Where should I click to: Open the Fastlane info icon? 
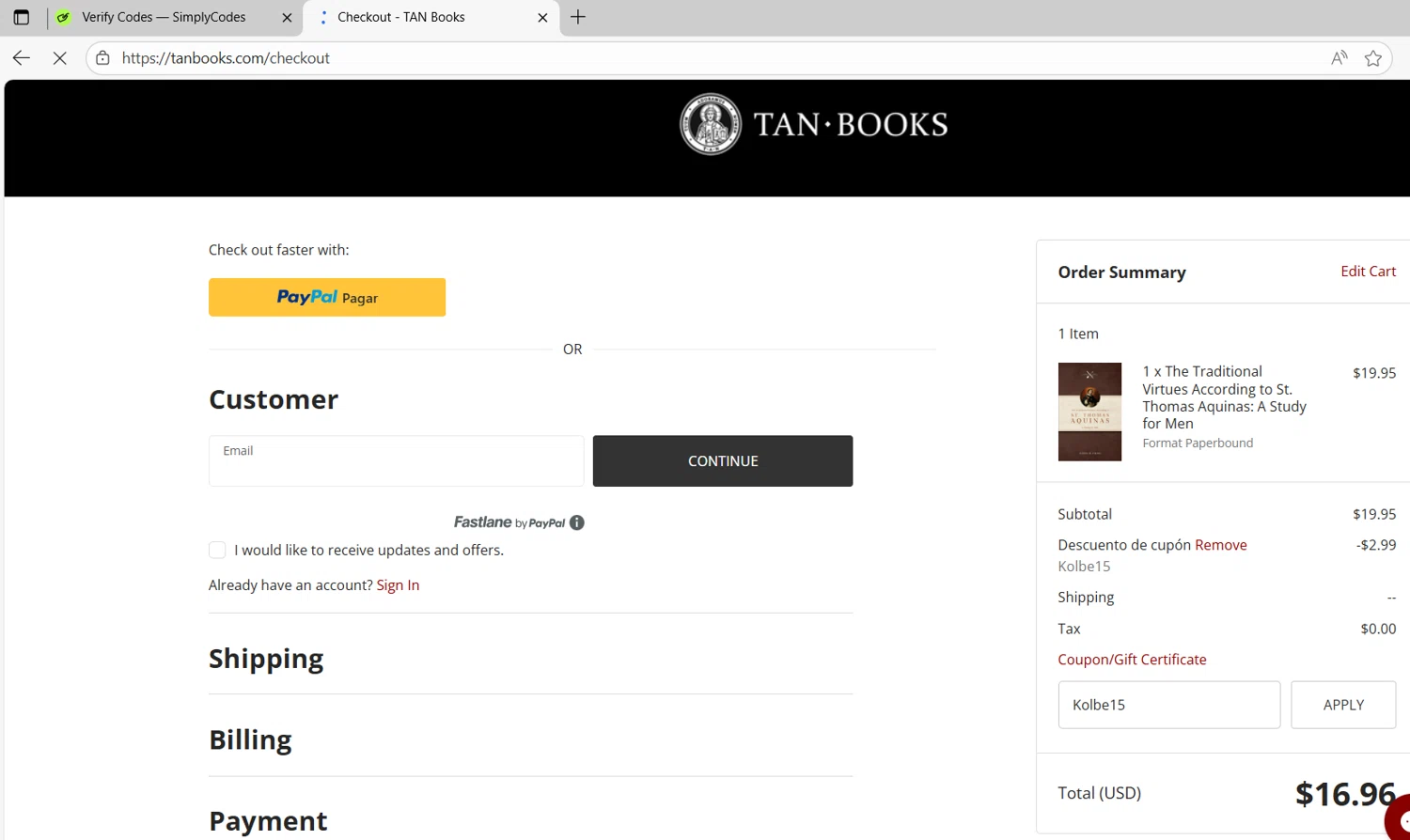577,522
